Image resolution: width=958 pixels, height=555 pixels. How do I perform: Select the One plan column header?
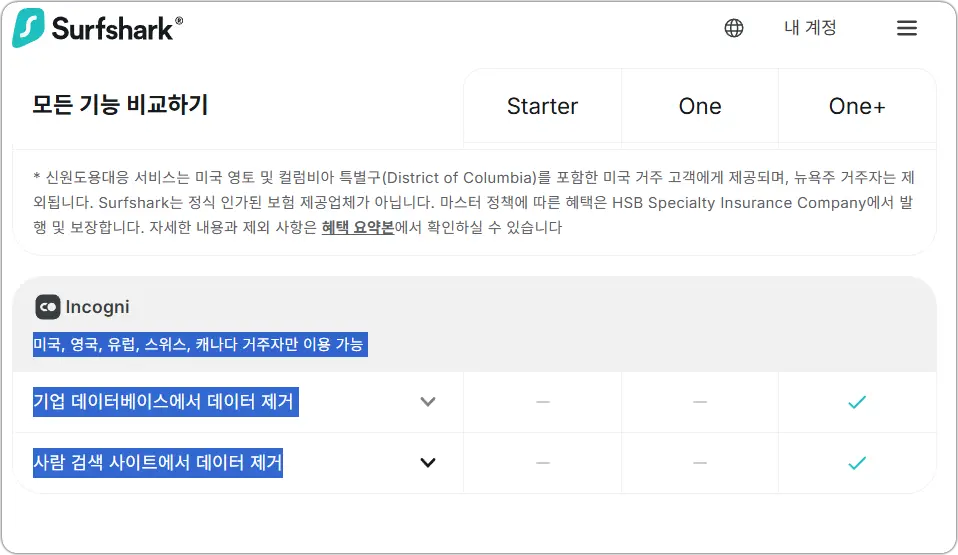[700, 106]
